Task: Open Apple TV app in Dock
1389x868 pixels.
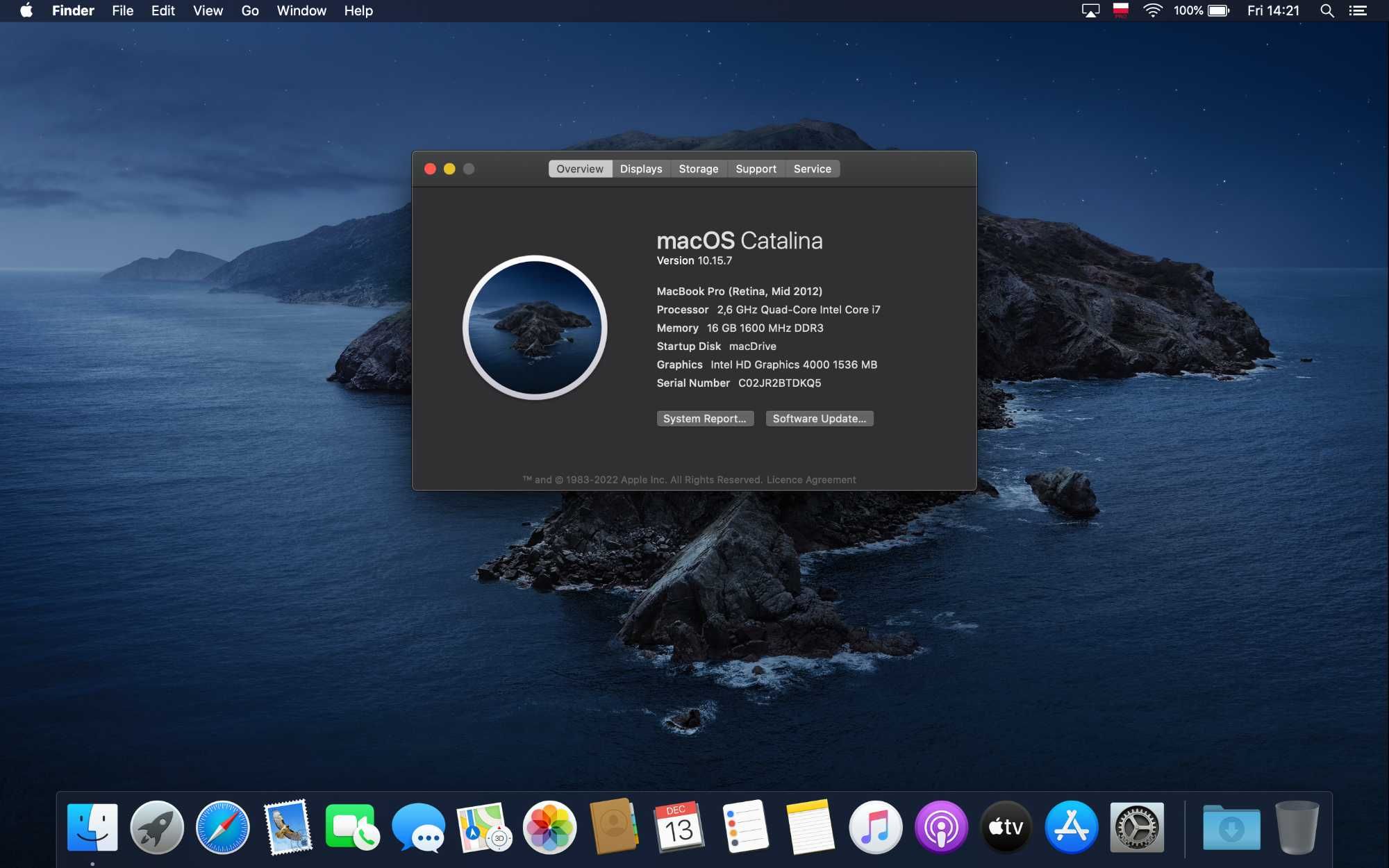Action: (x=1006, y=827)
